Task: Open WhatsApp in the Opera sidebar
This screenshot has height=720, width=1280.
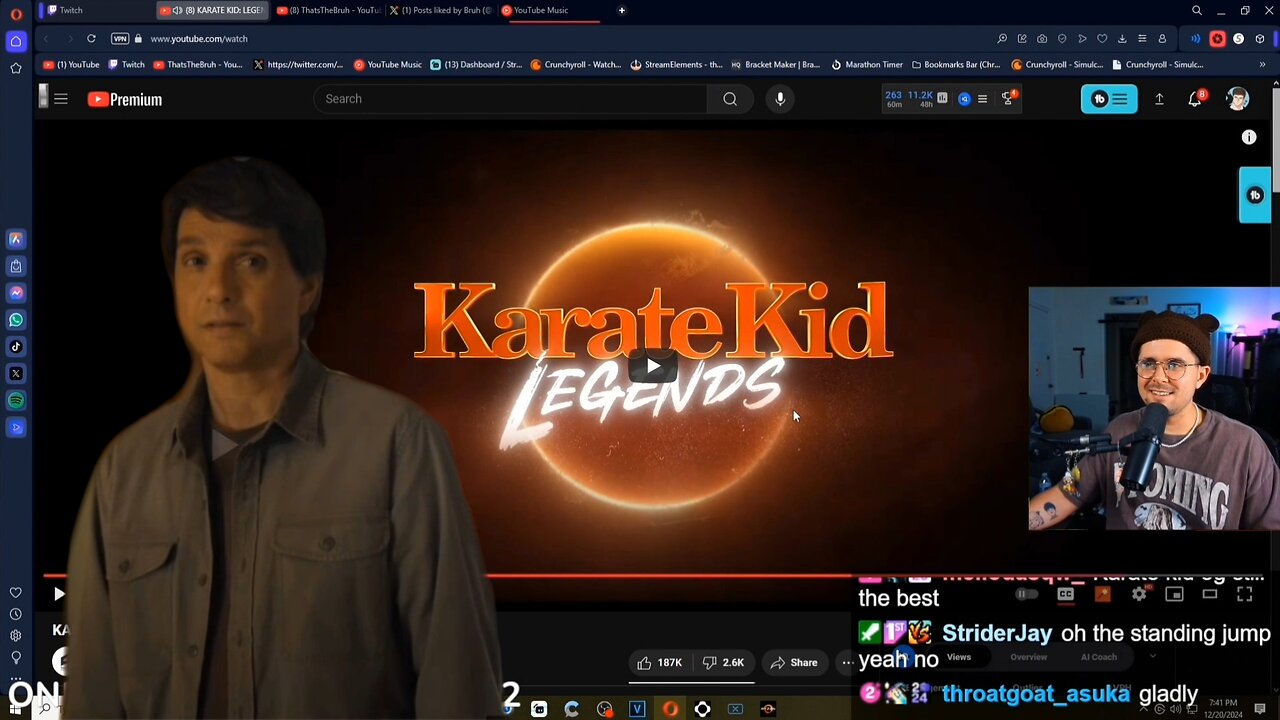Action: click(16, 320)
